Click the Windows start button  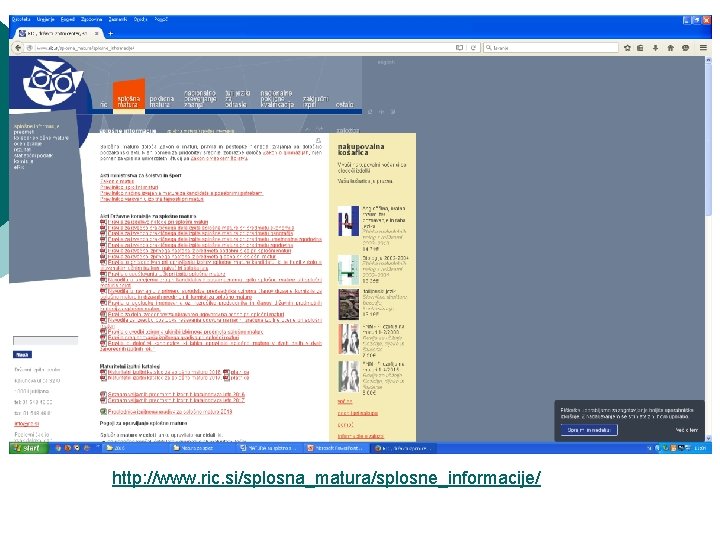(28, 448)
